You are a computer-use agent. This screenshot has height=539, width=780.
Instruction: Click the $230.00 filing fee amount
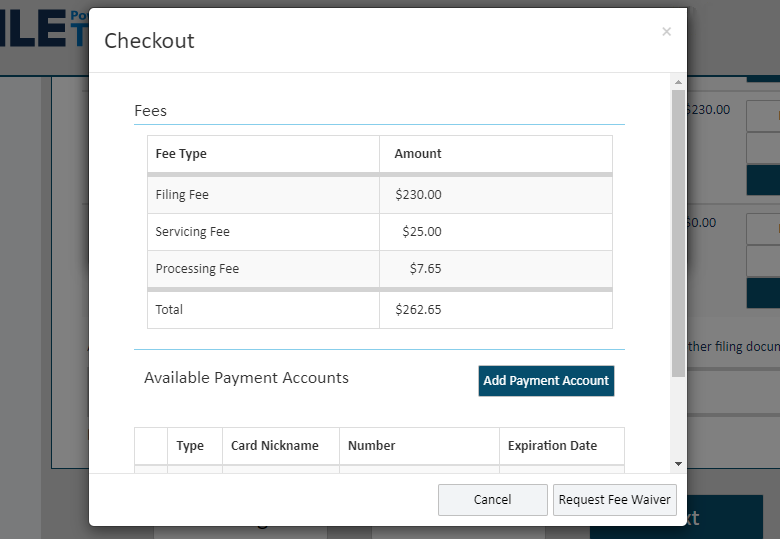[x=418, y=195]
